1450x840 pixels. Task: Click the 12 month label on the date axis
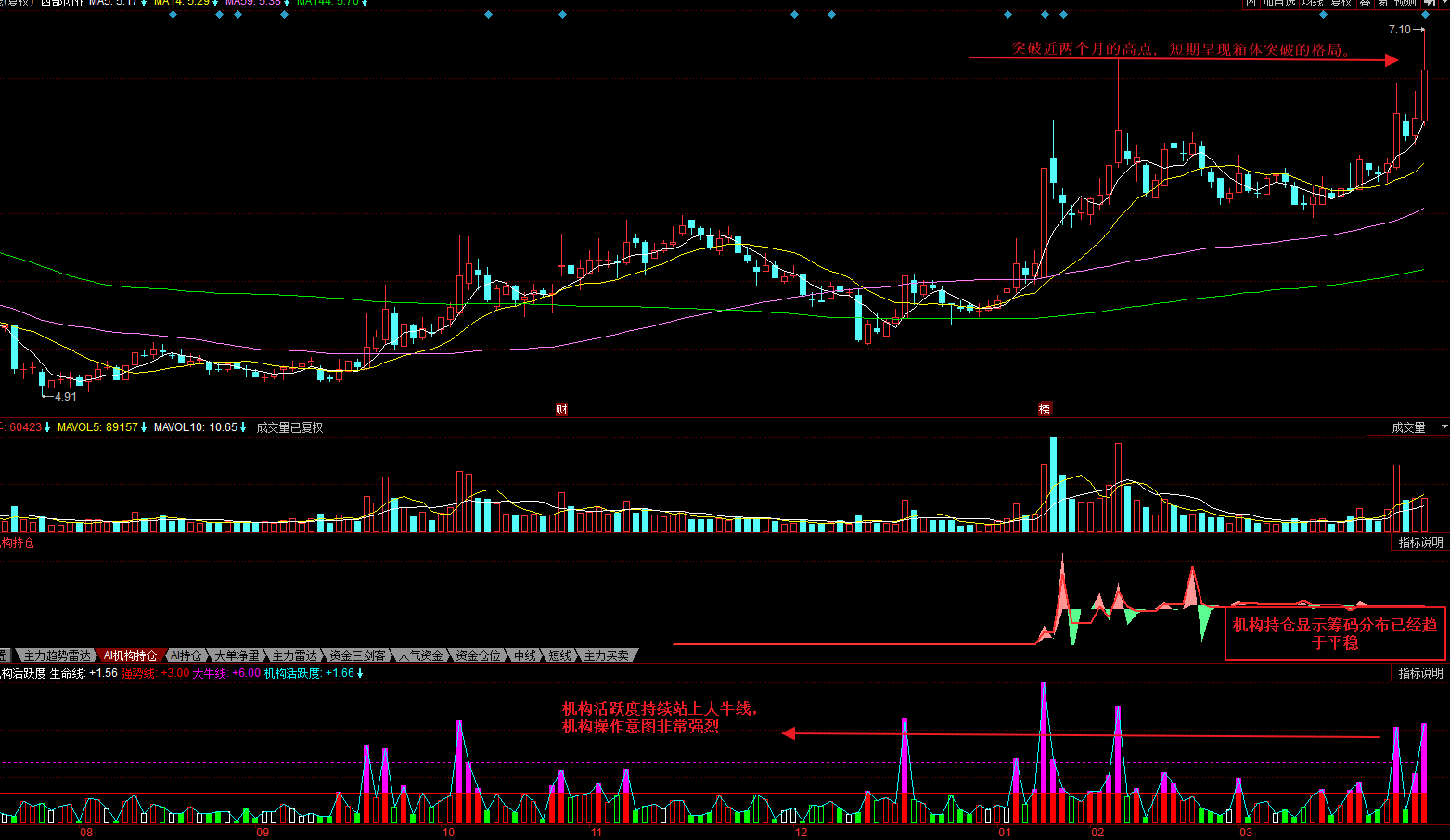(x=801, y=833)
